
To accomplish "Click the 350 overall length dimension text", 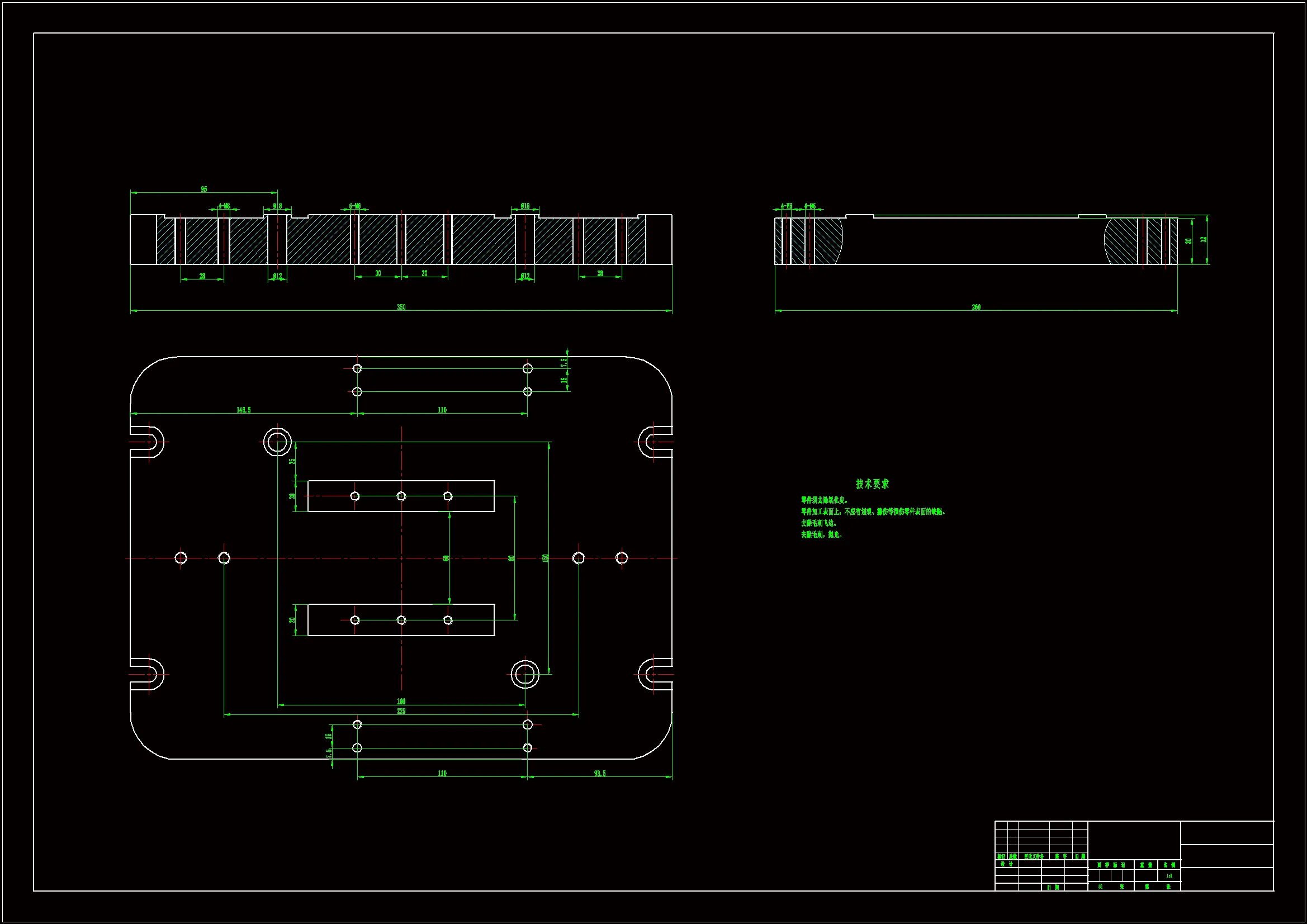I will pyautogui.click(x=401, y=307).
